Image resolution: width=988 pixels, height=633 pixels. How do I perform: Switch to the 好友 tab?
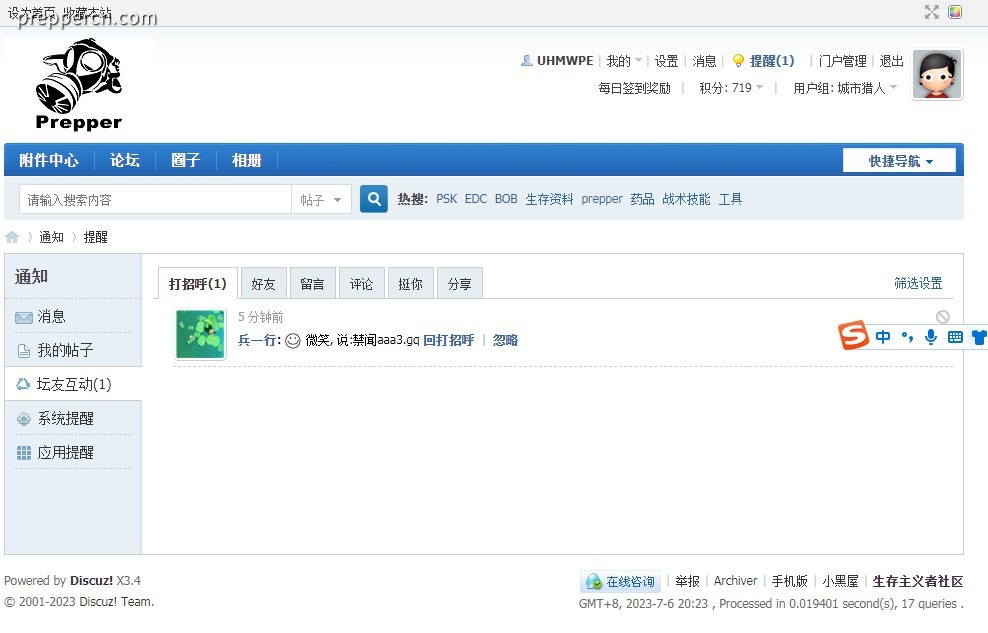[263, 283]
